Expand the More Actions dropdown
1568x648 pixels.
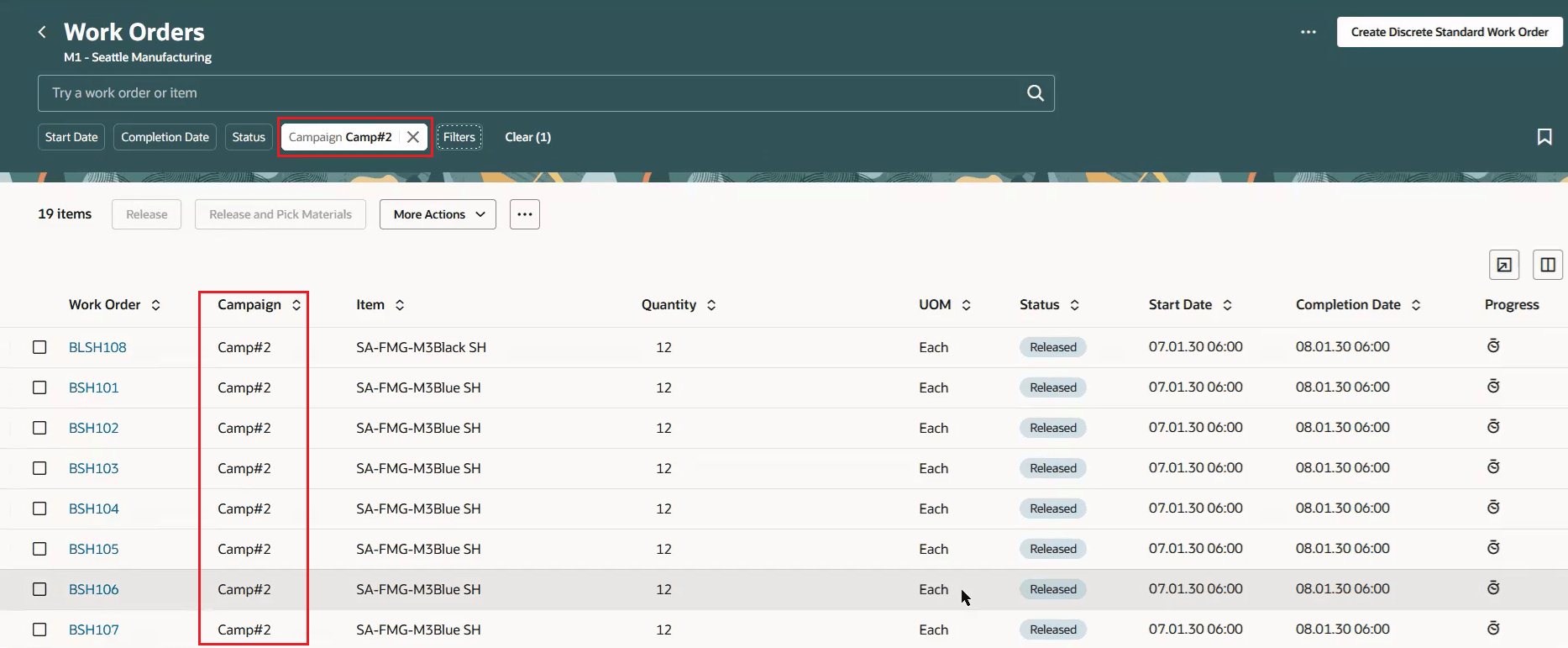(x=438, y=214)
